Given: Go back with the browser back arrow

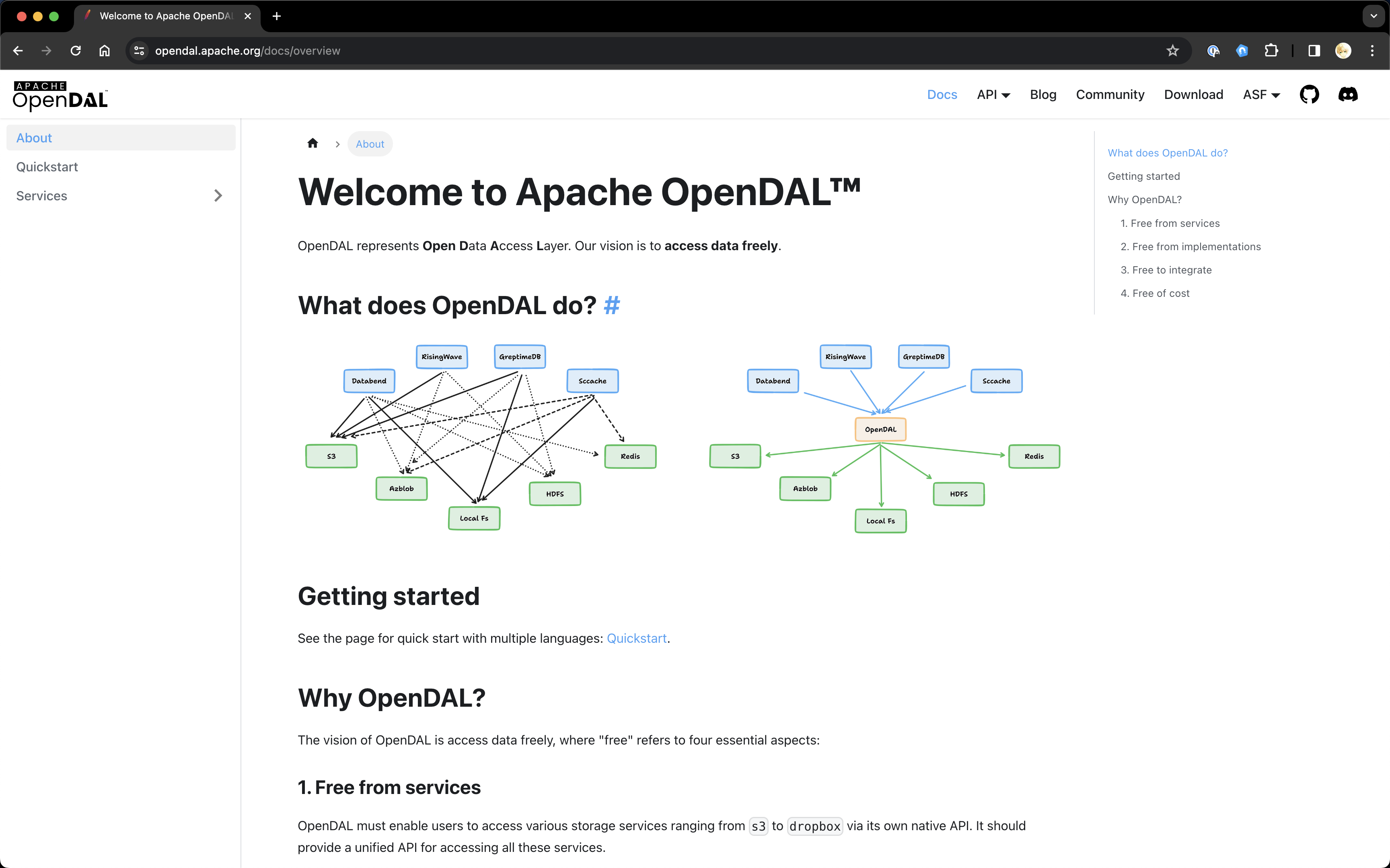Looking at the screenshot, I should (18, 51).
